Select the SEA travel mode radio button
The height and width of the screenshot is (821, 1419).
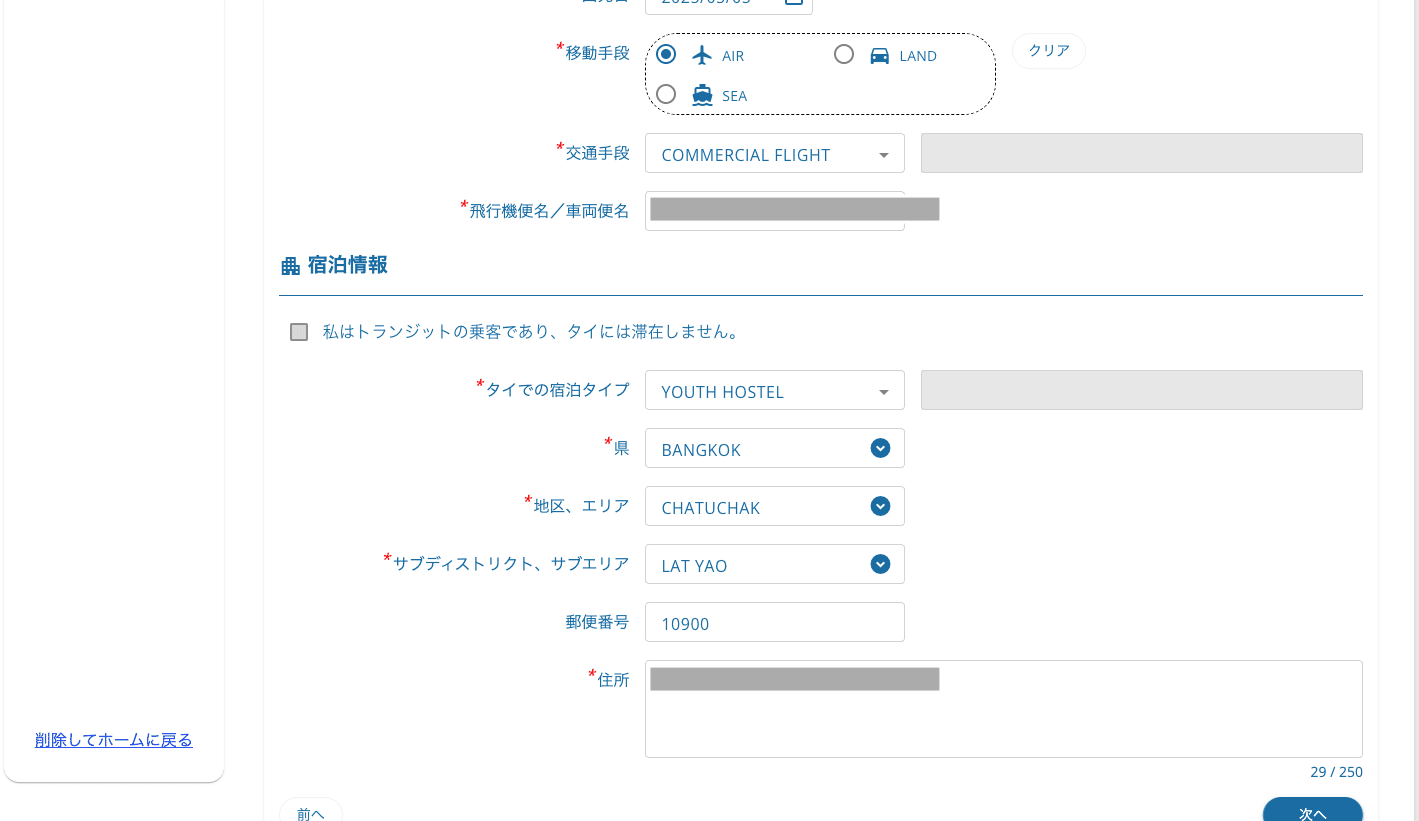coord(666,94)
